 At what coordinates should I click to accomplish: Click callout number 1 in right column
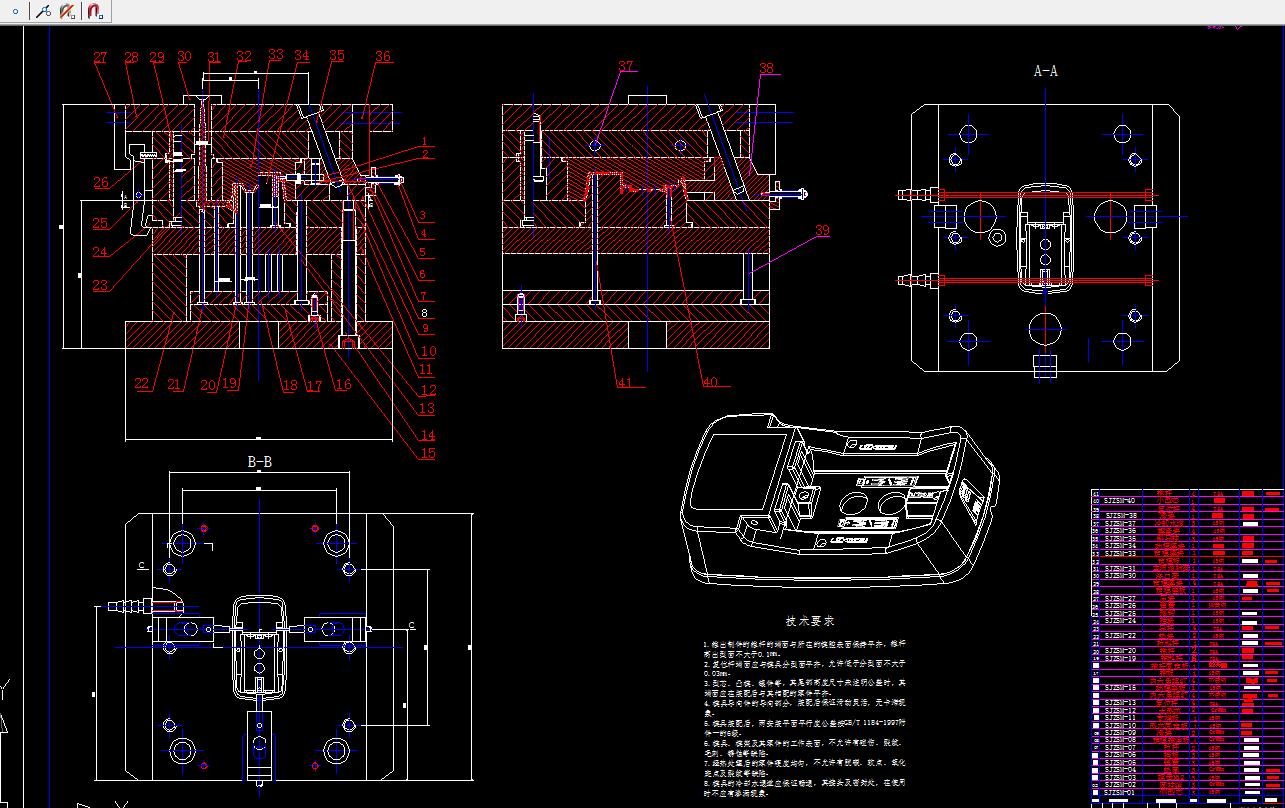point(424,142)
